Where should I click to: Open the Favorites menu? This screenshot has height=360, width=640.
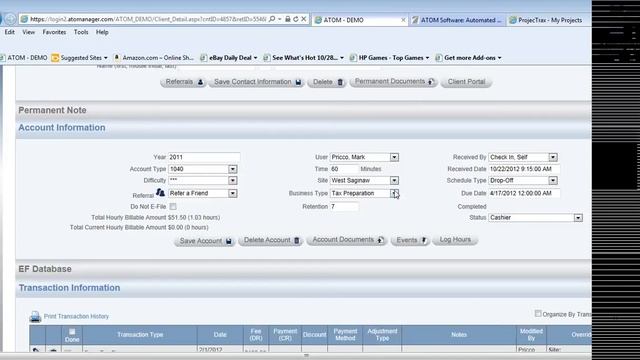point(54,32)
